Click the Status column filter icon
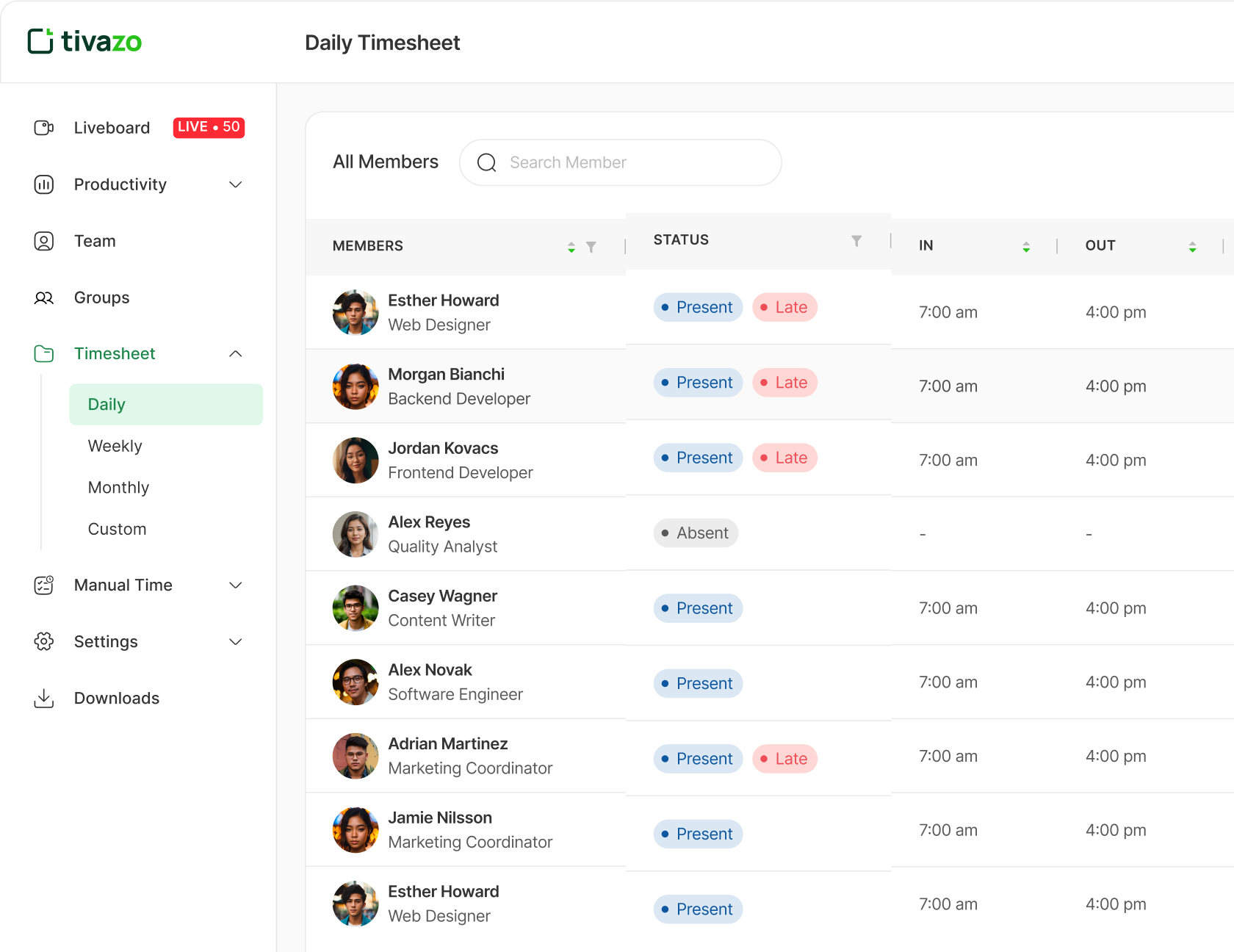 [856, 241]
